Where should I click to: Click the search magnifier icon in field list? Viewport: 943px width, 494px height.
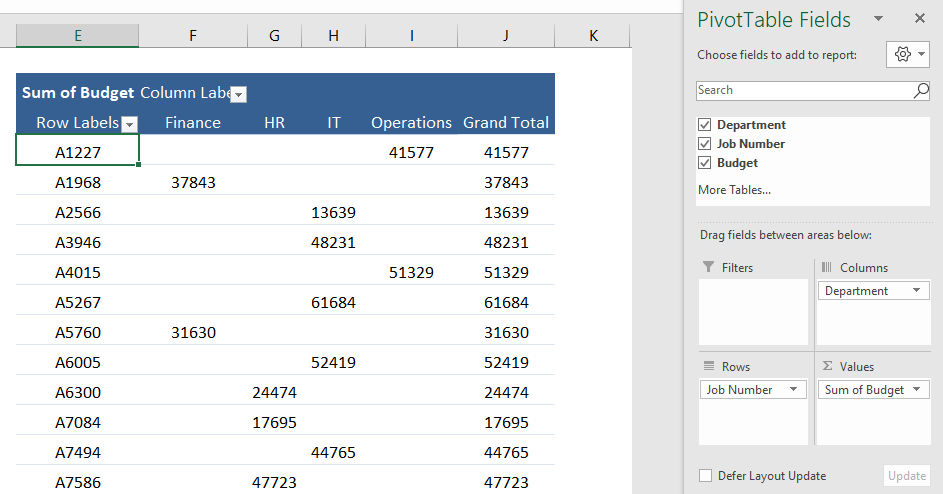[921, 91]
